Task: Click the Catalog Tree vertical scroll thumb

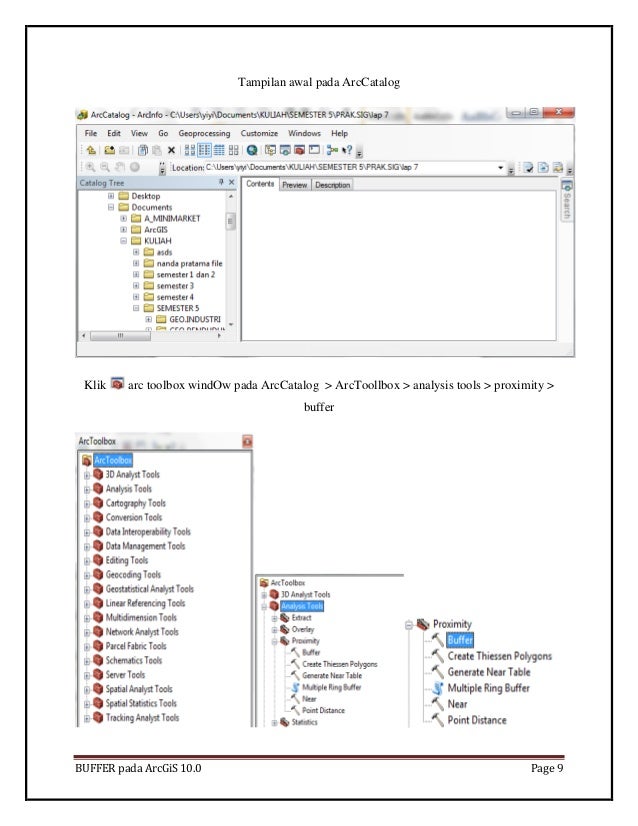Action: point(230,221)
